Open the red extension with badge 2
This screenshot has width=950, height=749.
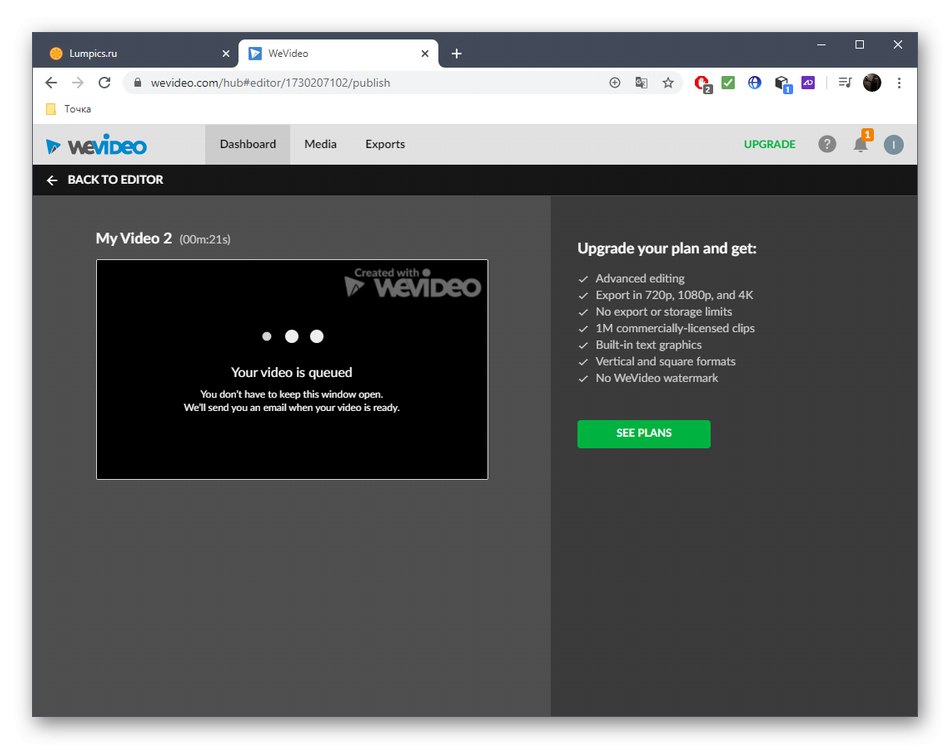pos(703,84)
